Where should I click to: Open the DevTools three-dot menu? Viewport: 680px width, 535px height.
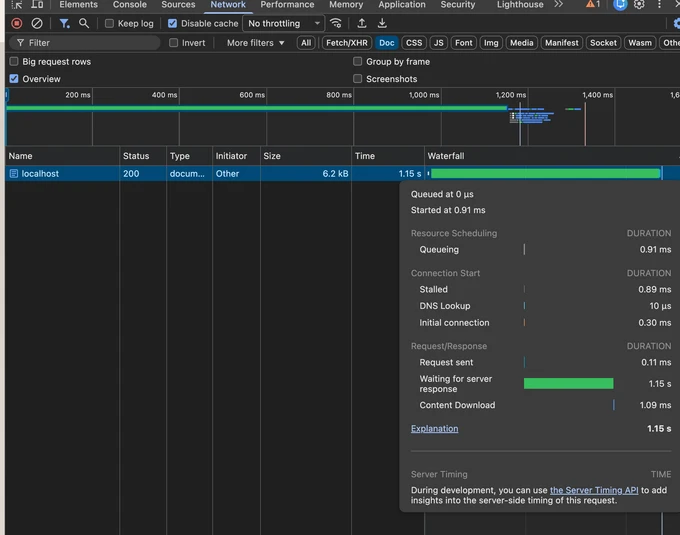(659, 5)
